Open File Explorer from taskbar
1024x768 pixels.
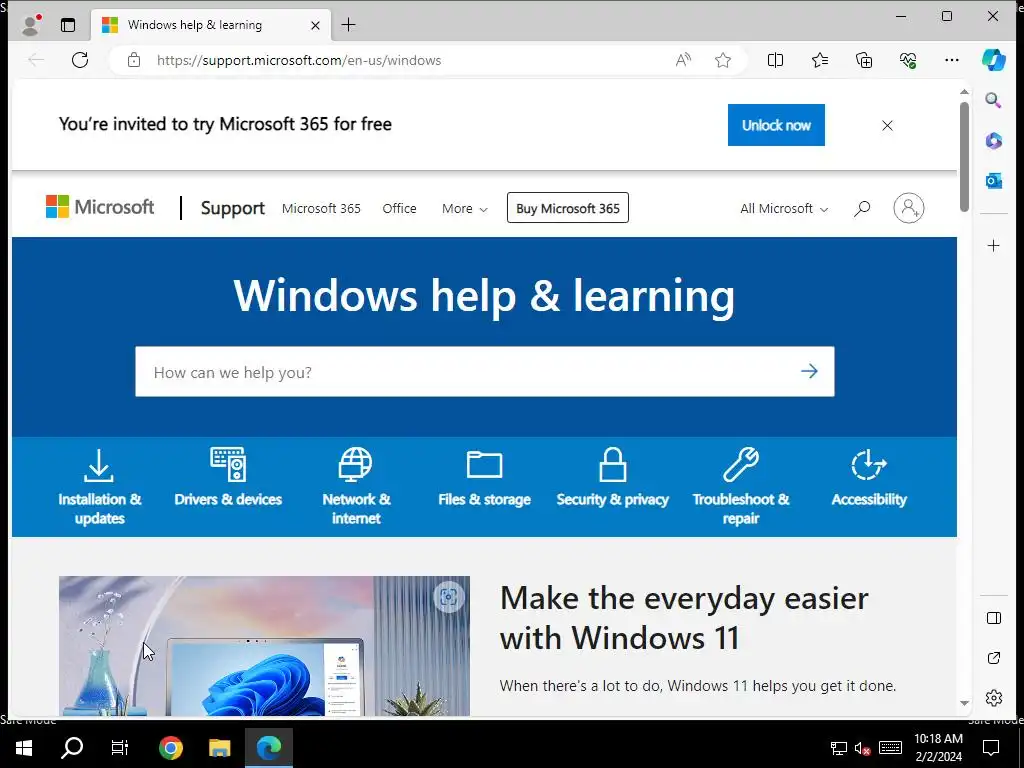219,747
